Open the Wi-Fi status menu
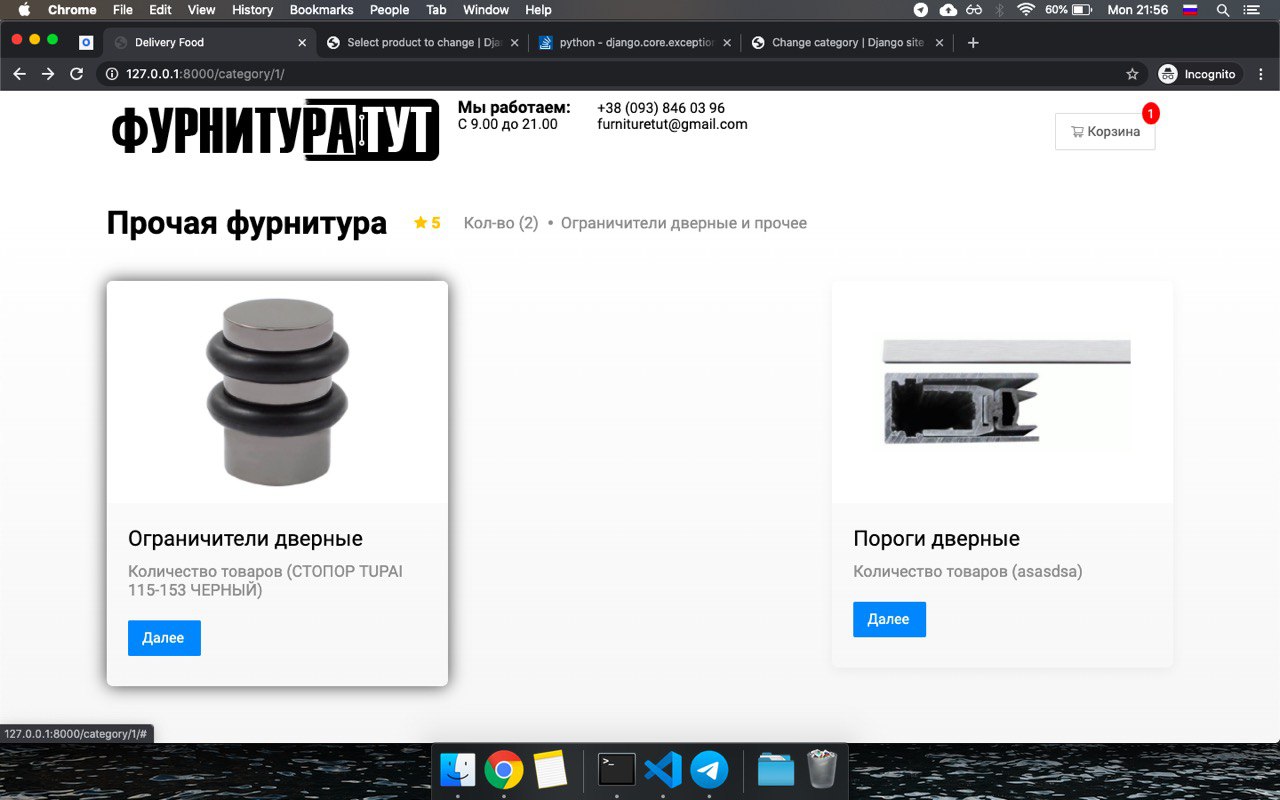 [1026, 10]
